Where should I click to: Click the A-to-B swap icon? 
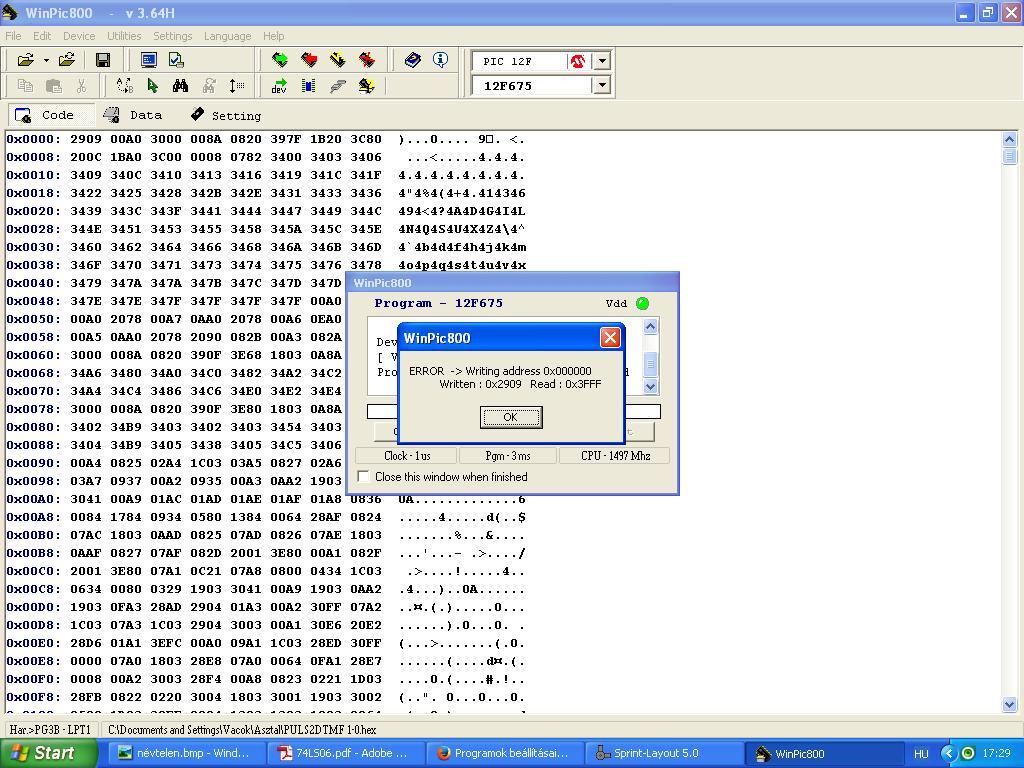coord(124,86)
